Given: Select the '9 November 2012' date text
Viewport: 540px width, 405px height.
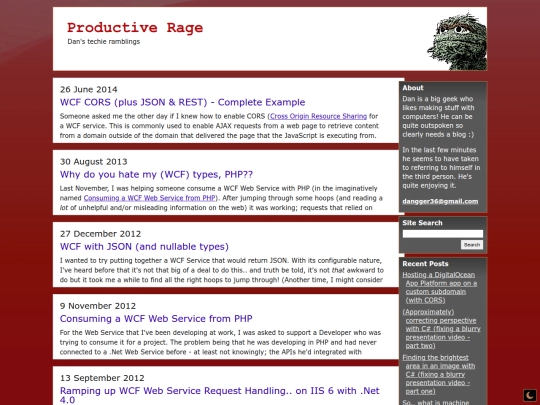Looking at the screenshot, I should tap(98, 306).
